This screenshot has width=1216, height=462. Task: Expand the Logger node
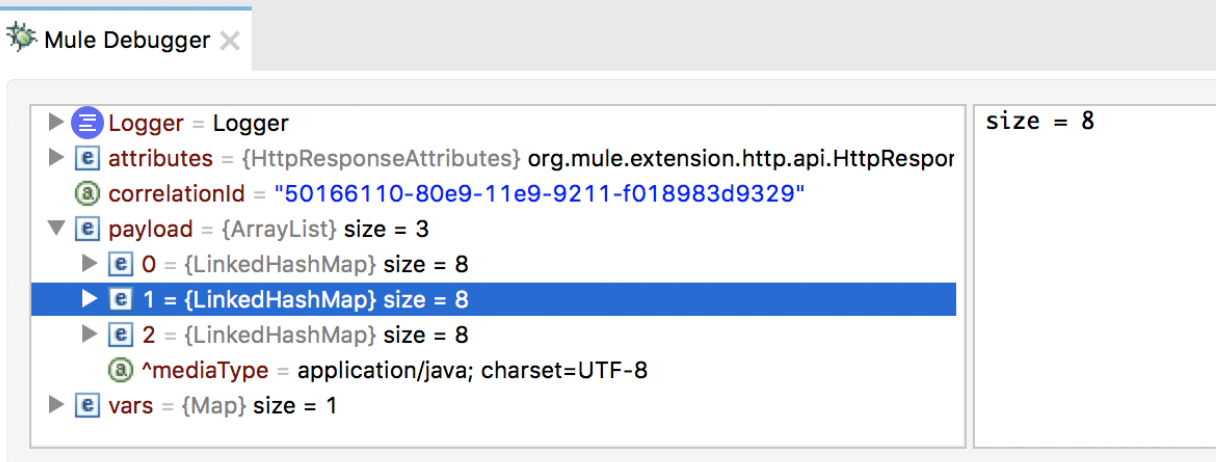click(56, 123)
